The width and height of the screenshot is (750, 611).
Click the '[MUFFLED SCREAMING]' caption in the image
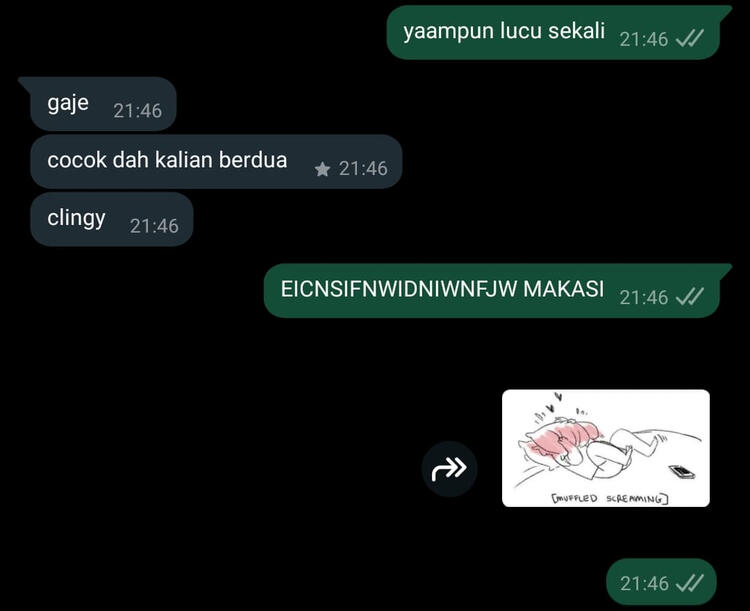610,499
